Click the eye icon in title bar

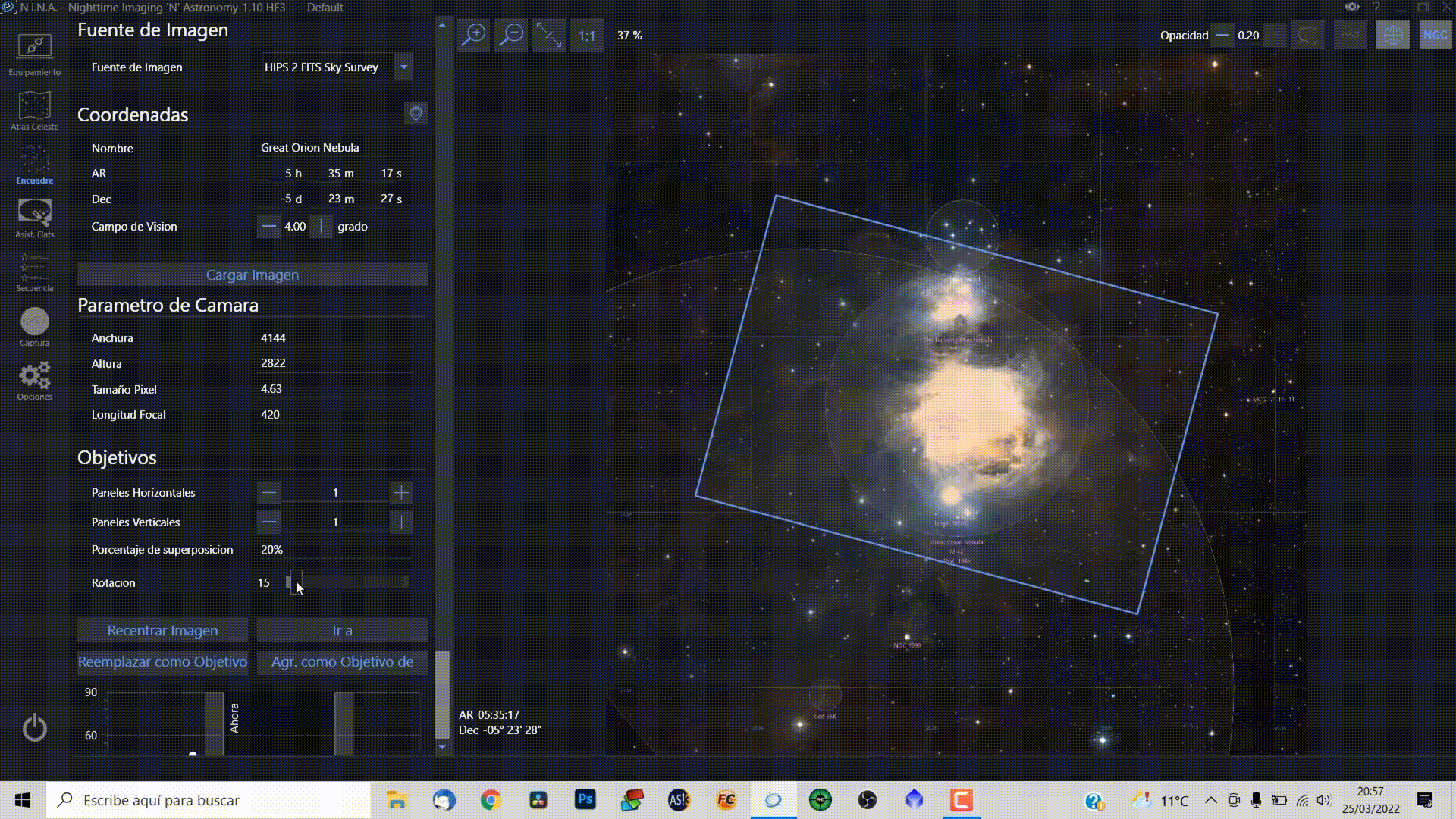click(x=1352, y=7)
